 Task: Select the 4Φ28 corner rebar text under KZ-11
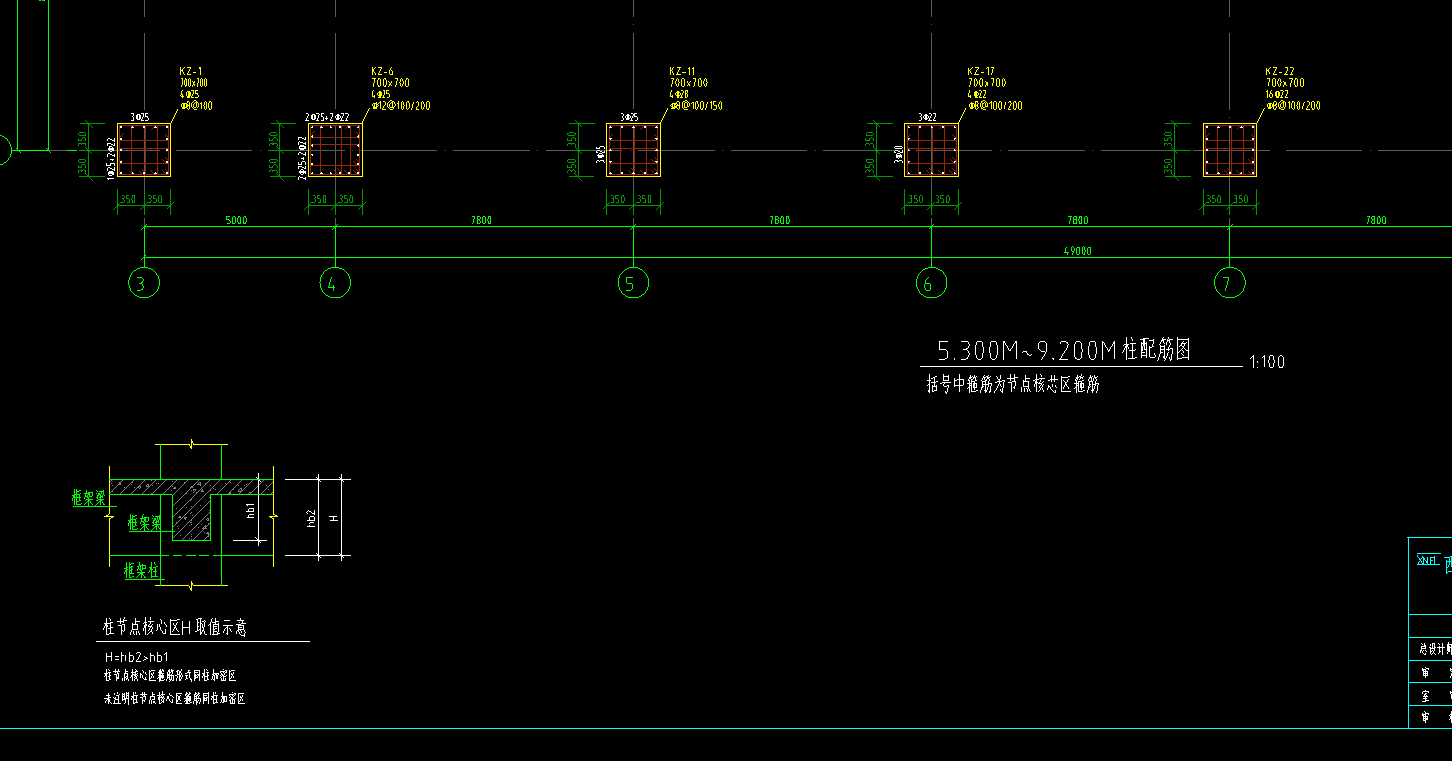click(680, 95)
